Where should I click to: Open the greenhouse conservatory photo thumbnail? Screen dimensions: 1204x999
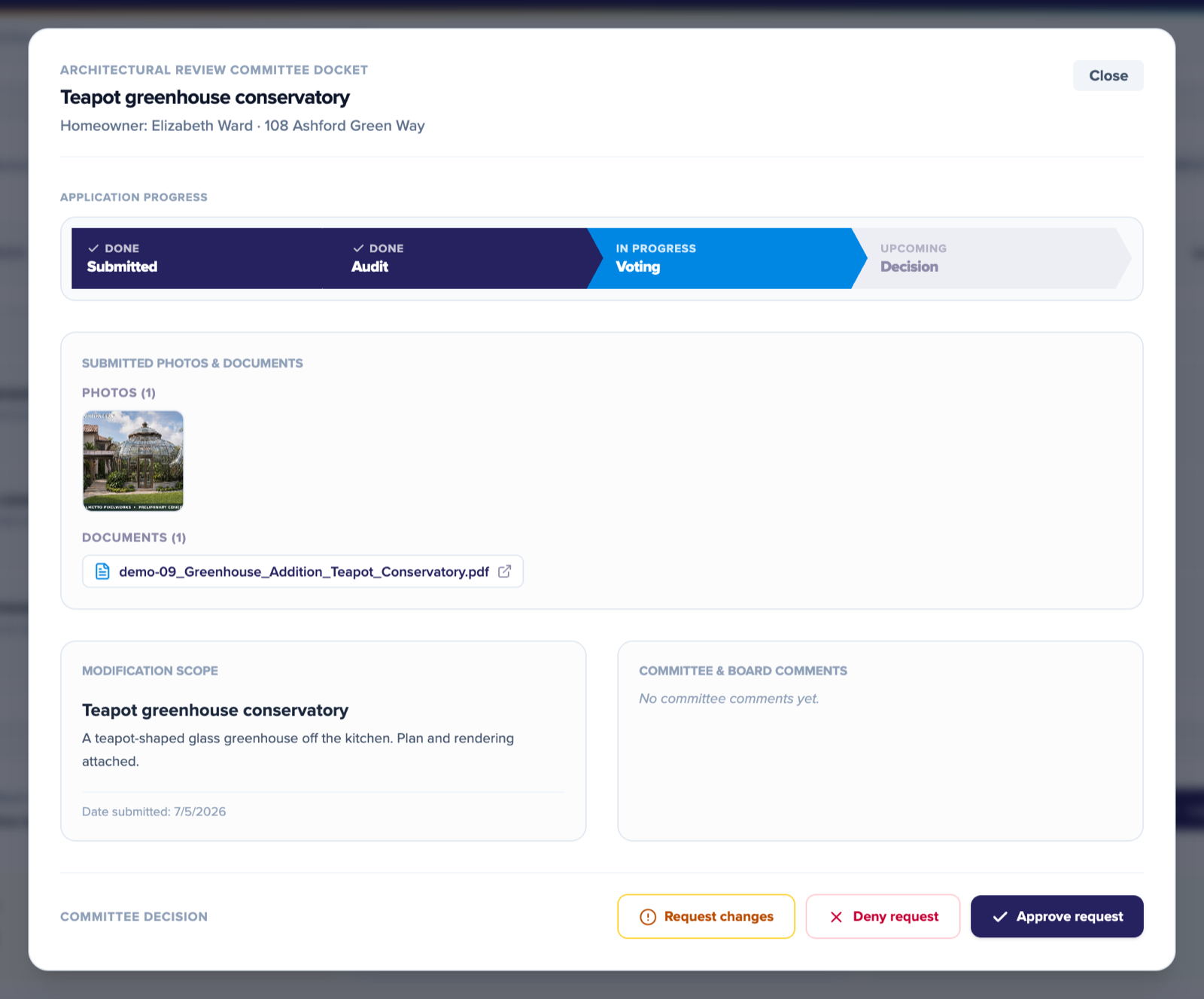[133, 461]
